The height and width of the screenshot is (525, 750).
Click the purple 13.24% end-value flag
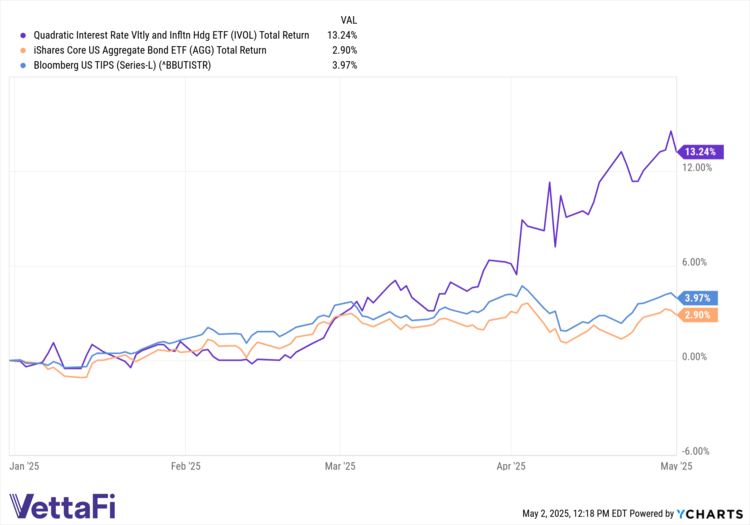(700, 152)
